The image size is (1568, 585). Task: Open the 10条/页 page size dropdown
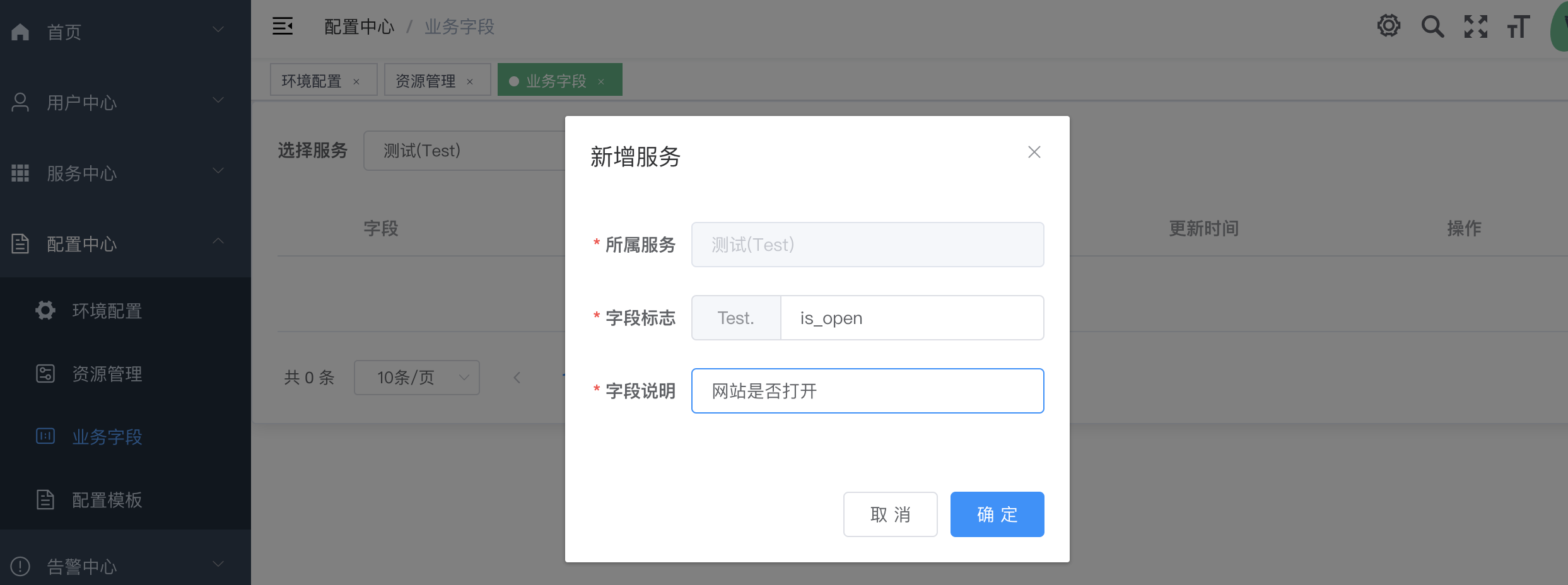[416, 378]
